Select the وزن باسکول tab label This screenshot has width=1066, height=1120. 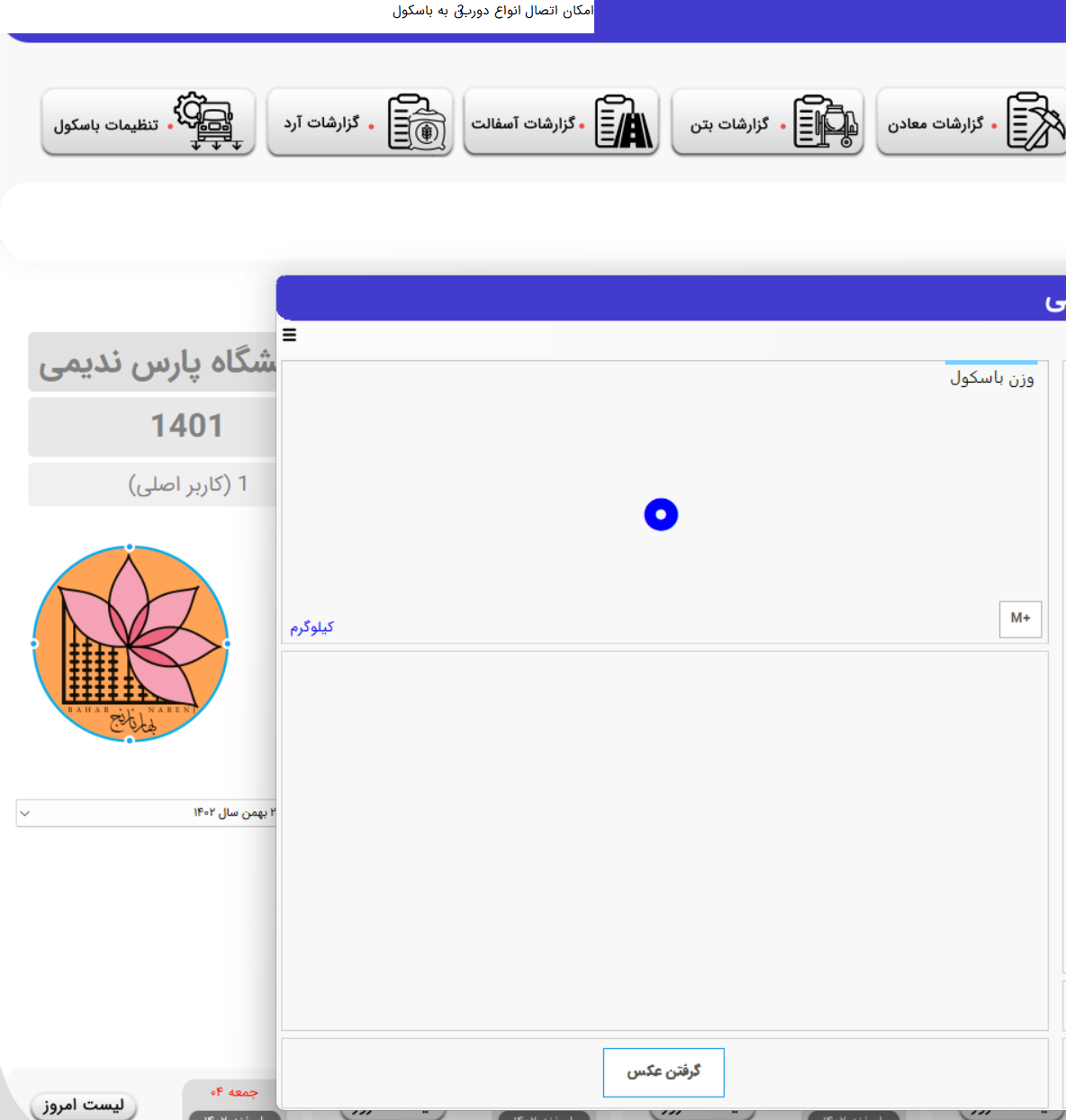click(x=991, y=378)
